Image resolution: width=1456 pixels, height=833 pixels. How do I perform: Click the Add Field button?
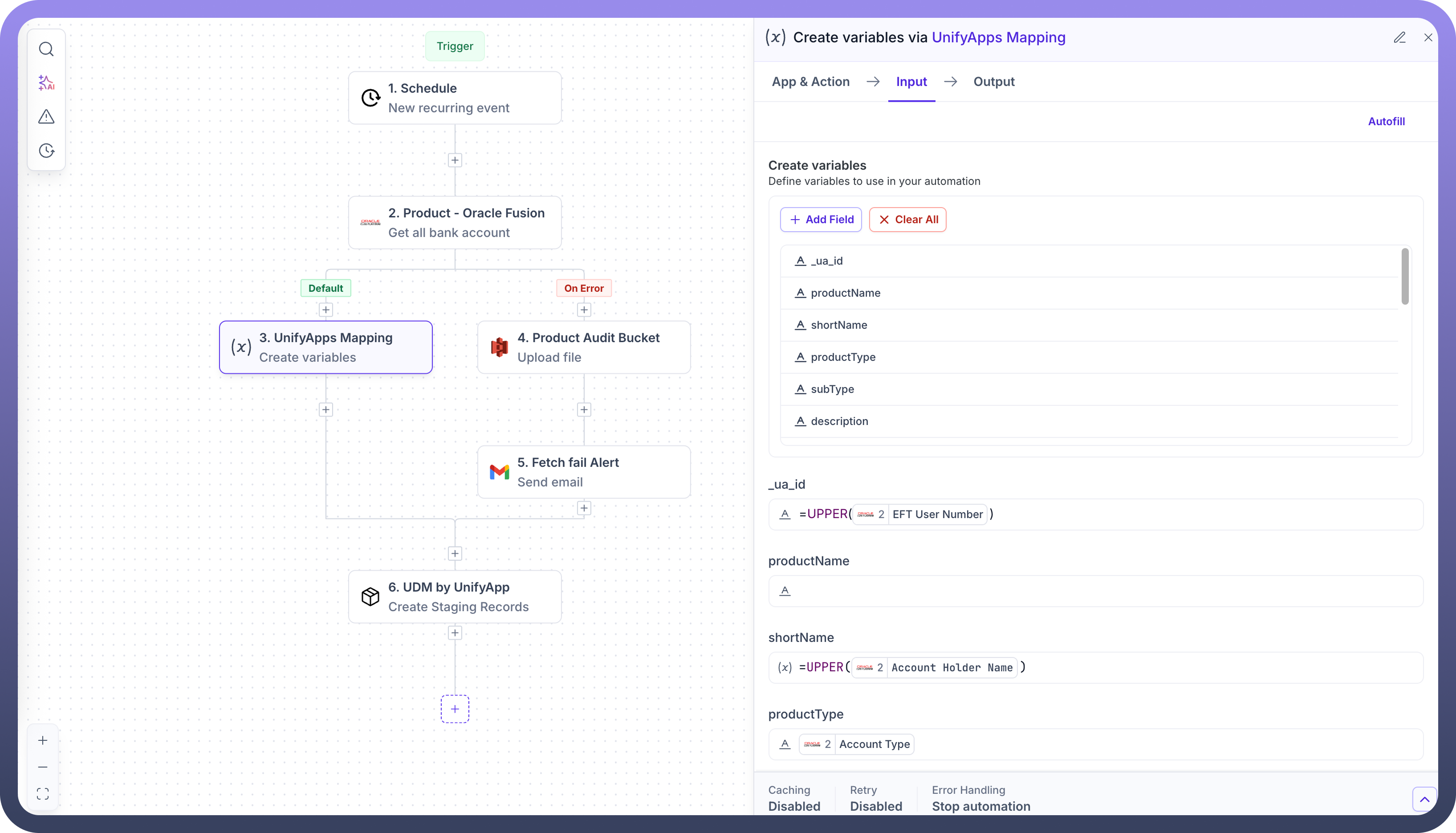tap(821, 220)
